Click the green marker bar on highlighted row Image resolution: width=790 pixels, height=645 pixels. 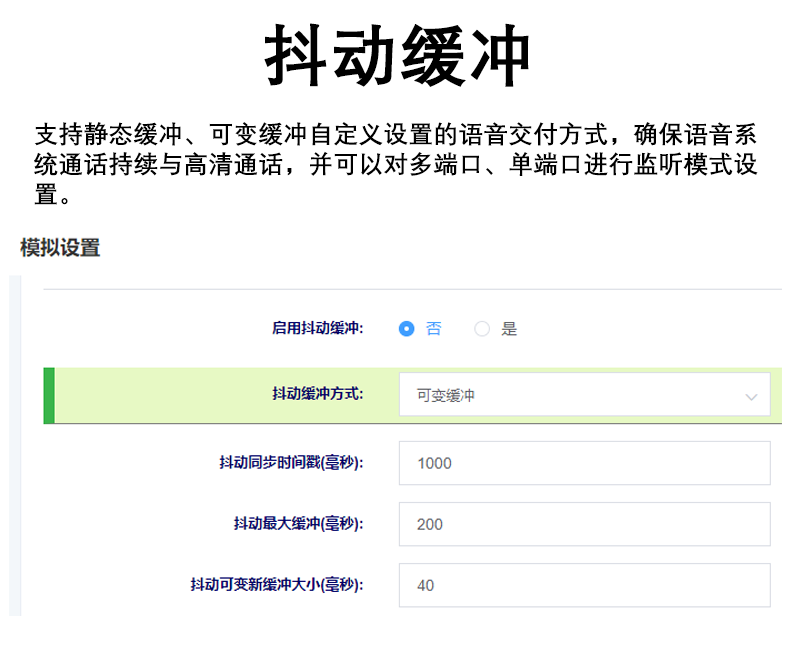pos(49,395)
